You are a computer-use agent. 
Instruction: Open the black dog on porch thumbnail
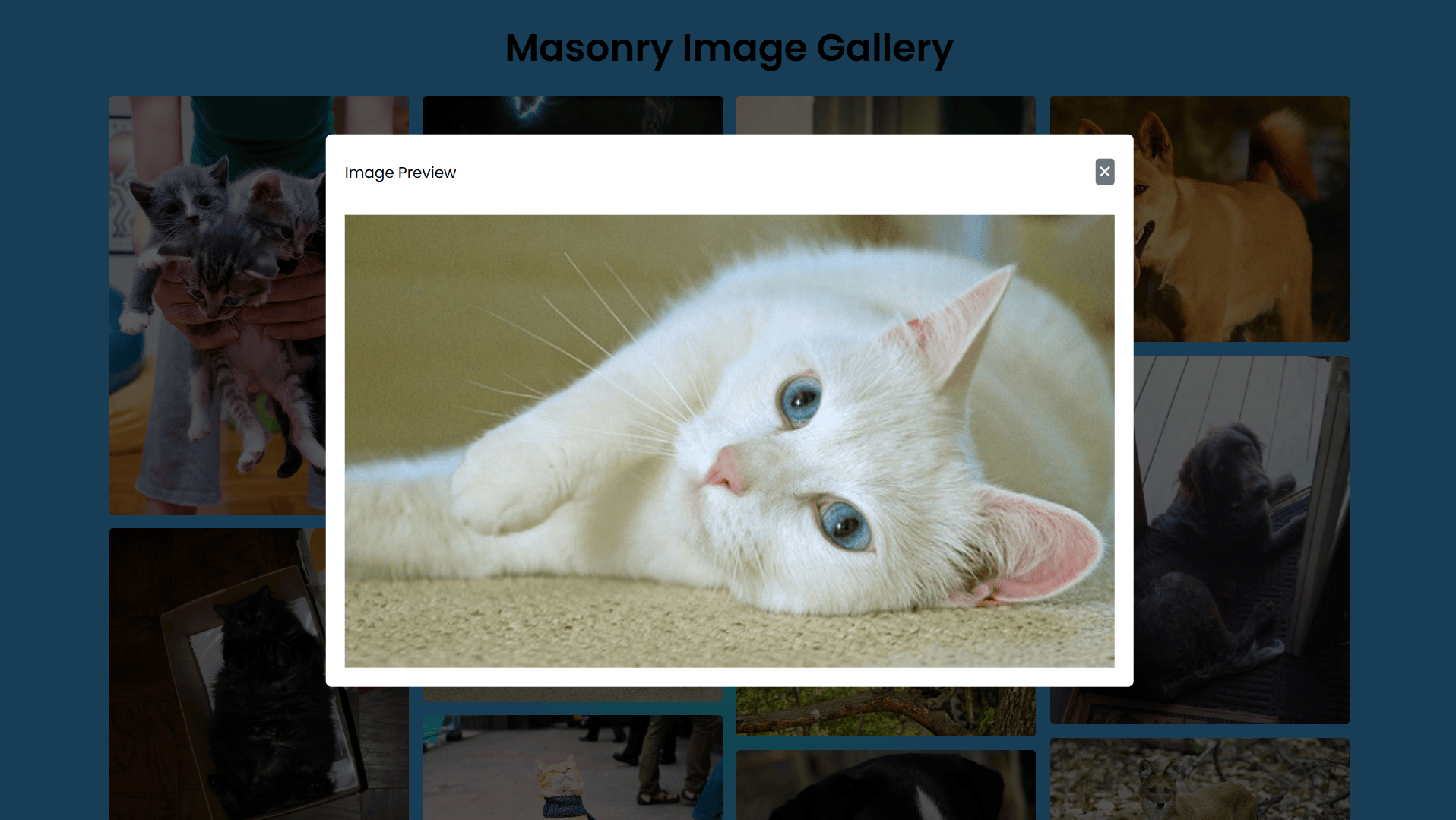pyautogui.click(x=1241, y=540)
